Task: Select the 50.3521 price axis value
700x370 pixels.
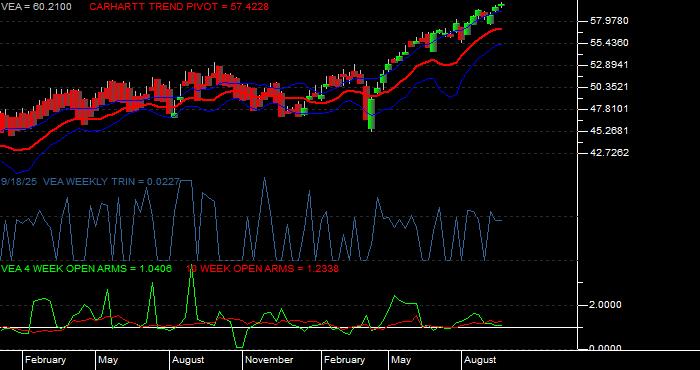Action: click(x=609, y=87)
